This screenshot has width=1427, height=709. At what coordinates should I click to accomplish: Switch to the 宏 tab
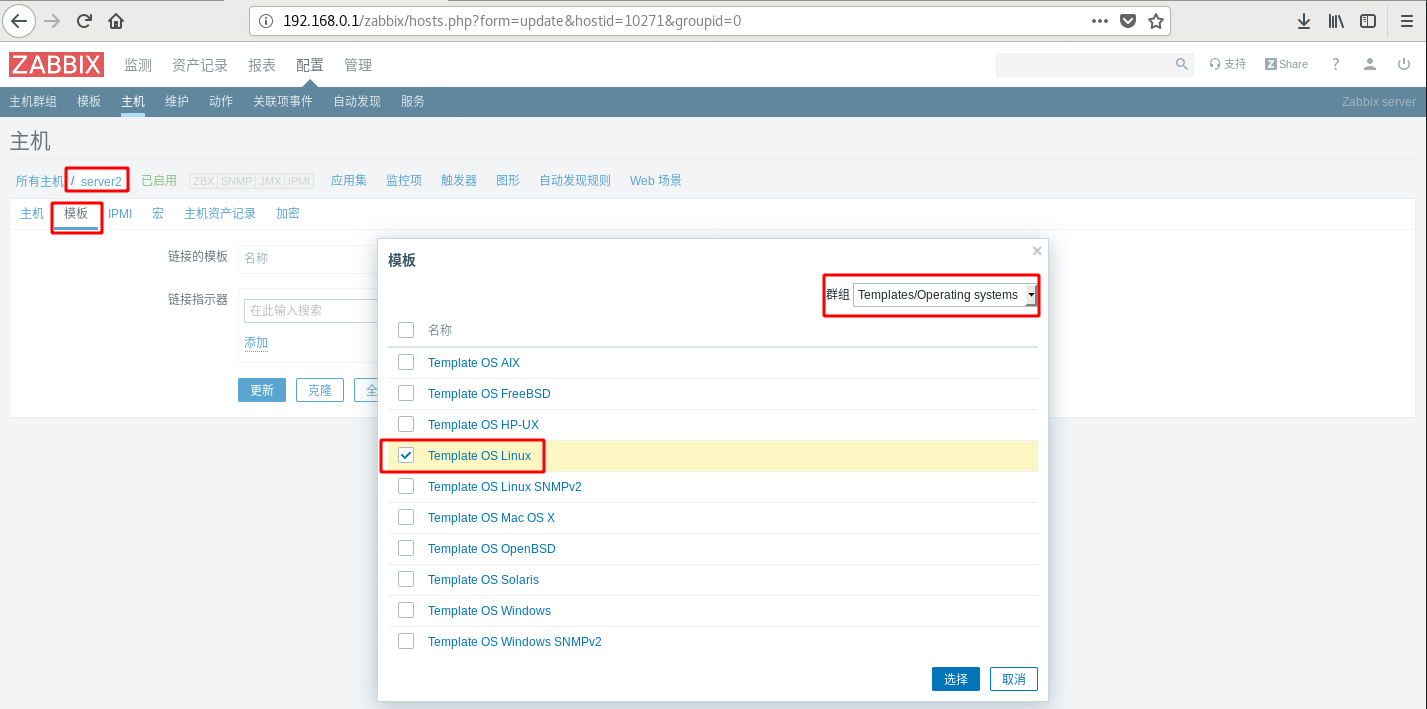tap(158, 214)
